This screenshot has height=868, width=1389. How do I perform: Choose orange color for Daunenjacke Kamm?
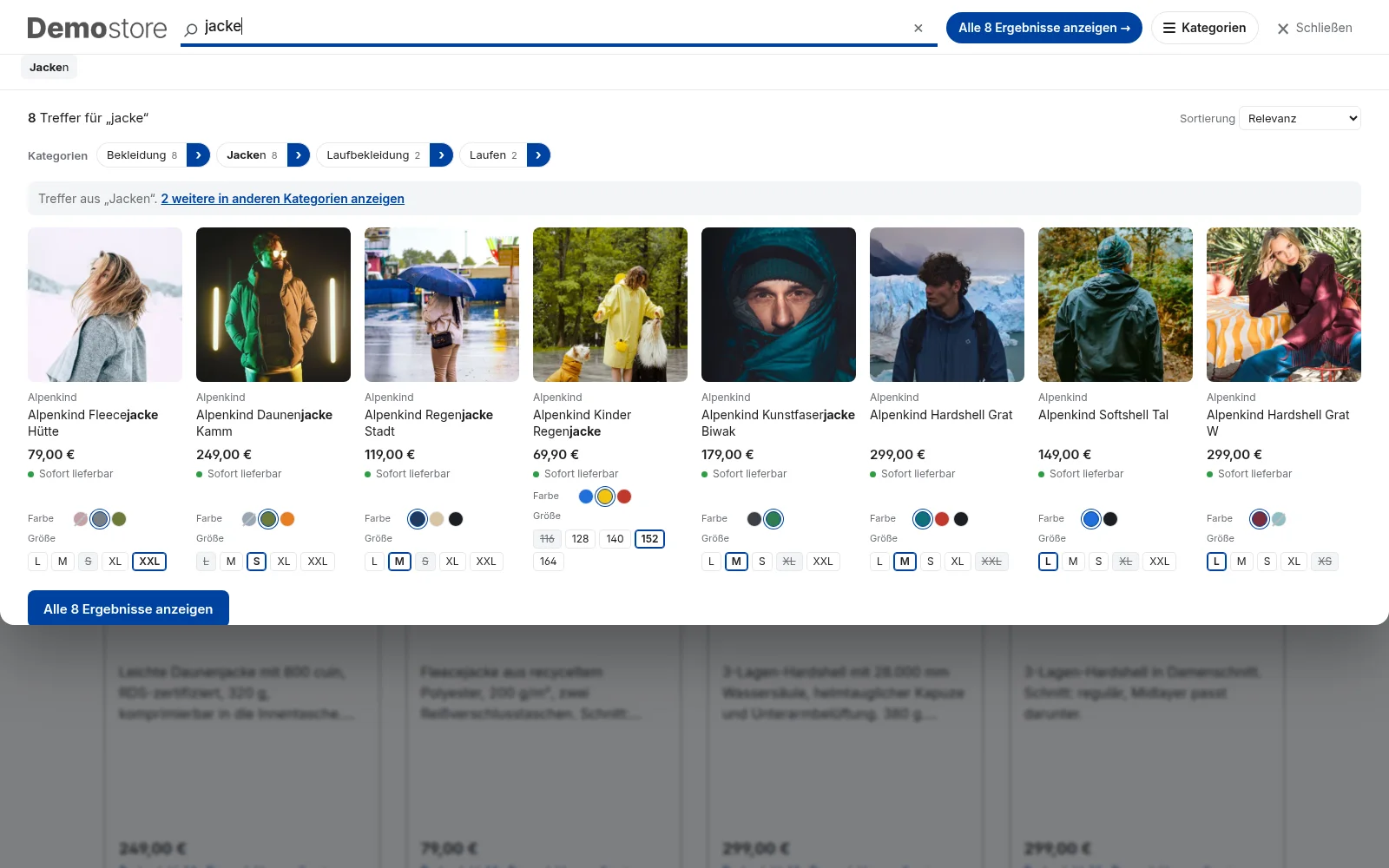[287, 519]
